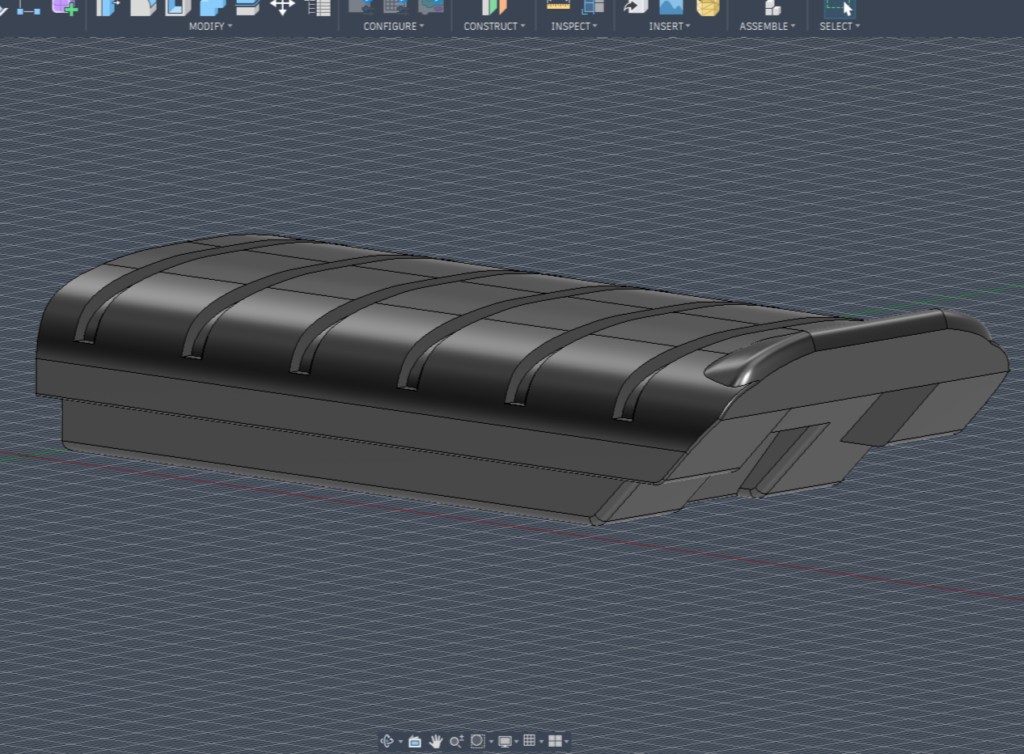The height and width of the screenshot is (754, 1024).
Task: Activate the Measure ruler tool
Action: click(x=558, y=7)
